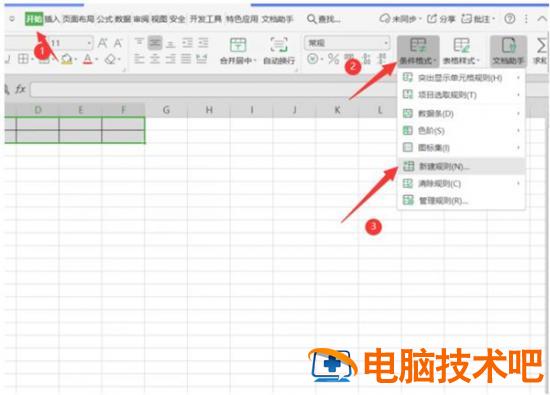Open the 开发工具 tab
The image size is (550, 395).
(206, 19)
